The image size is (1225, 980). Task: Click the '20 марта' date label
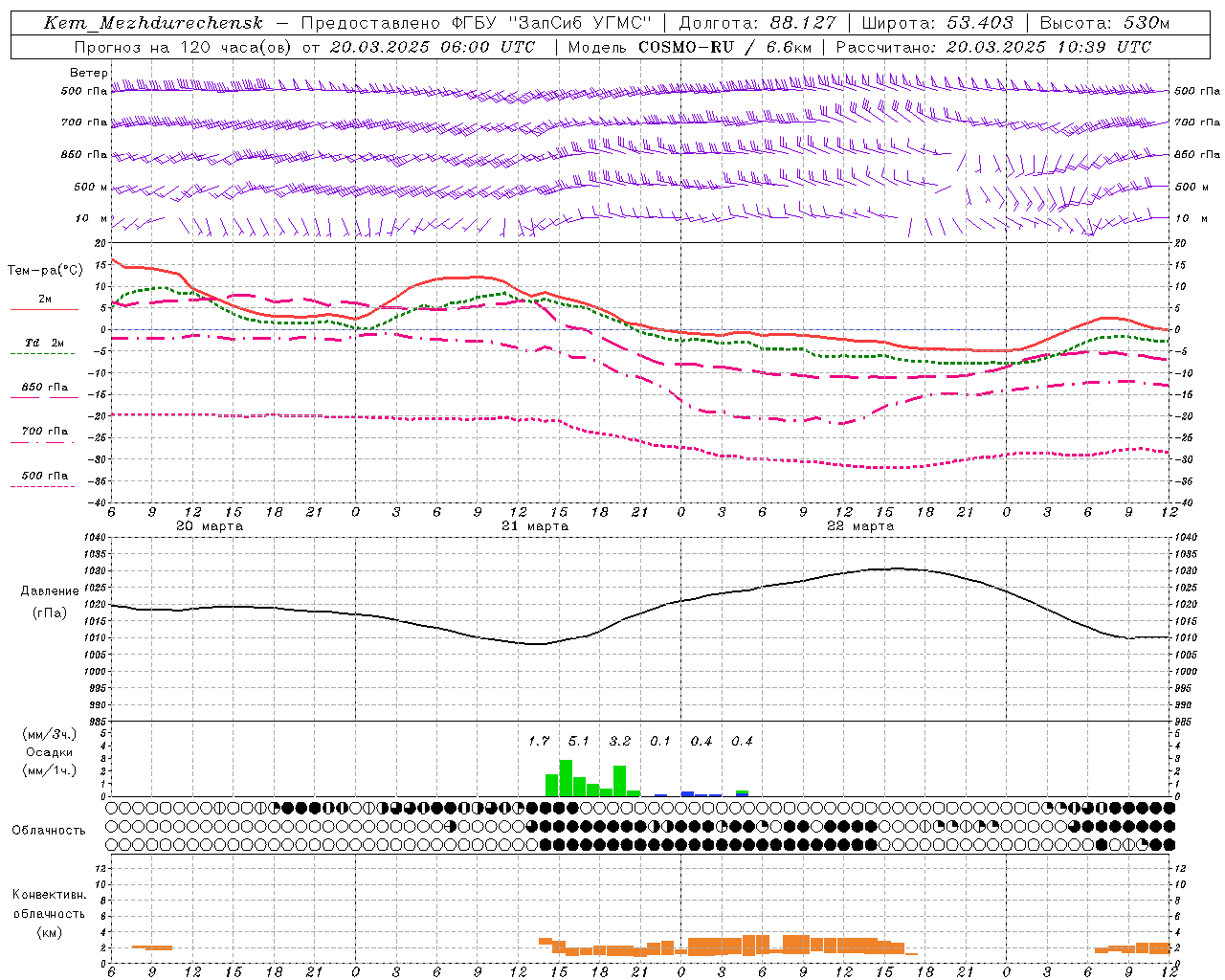tap(210, 526)
